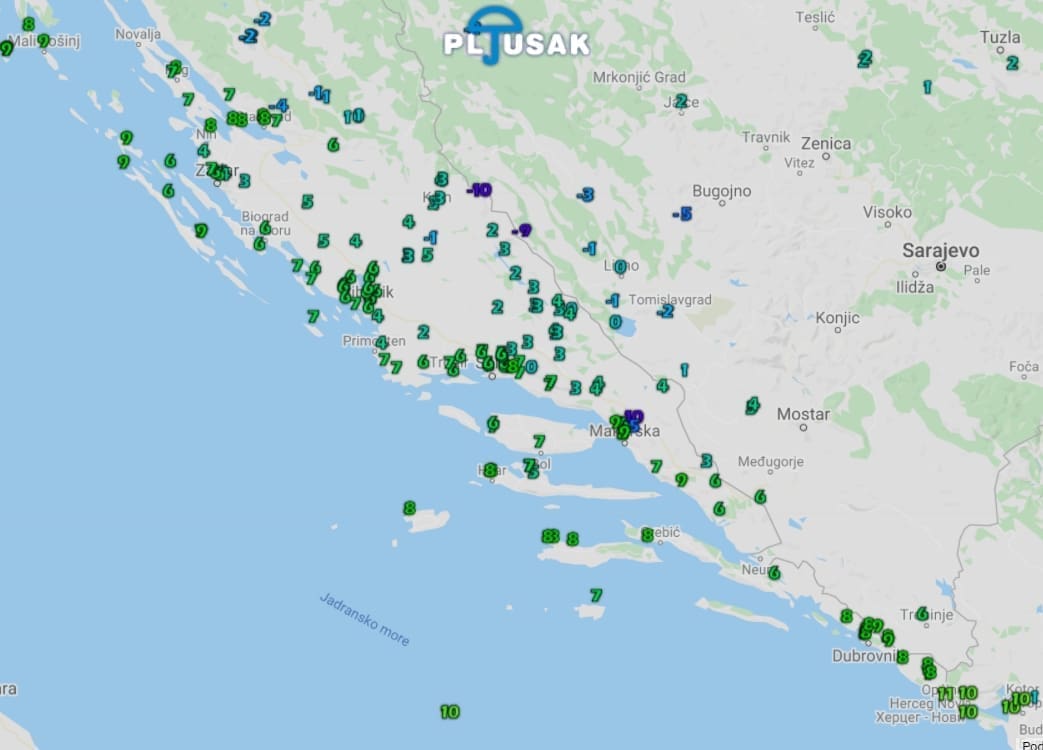The height and width of the screenshot is (750, 1043).
Task: Select the Novalja town label
Action: coord(138,33)
